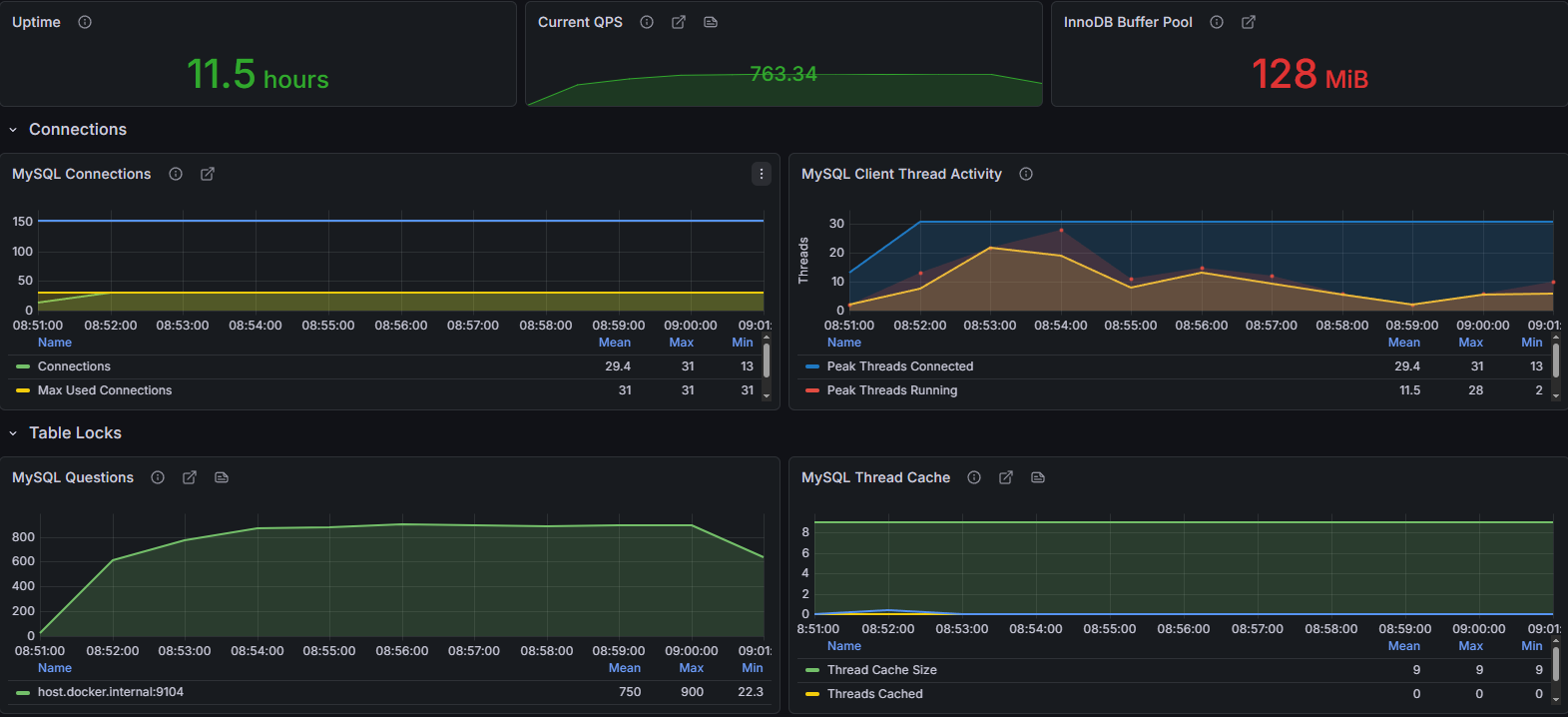The width and height of the screenshot is (1568, 717).
Task: Click the Uptime panel info icon
Action: click(x=85, y=22)
